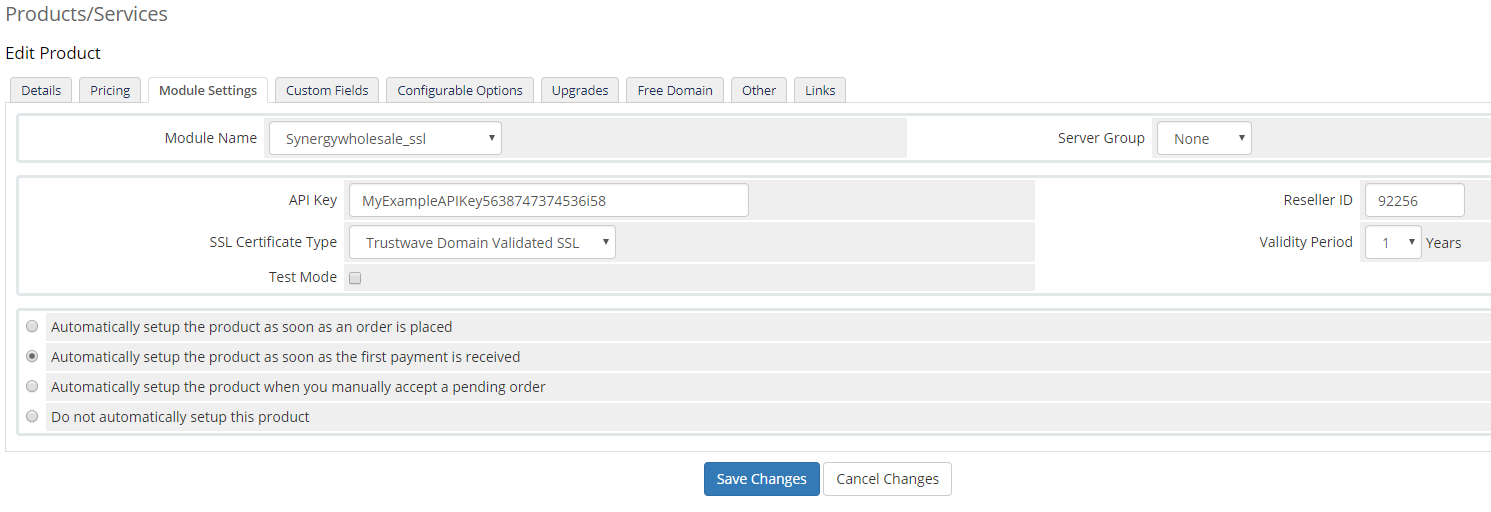
Task: Select setup as soon as order is placed
Action: pos(33,327)
